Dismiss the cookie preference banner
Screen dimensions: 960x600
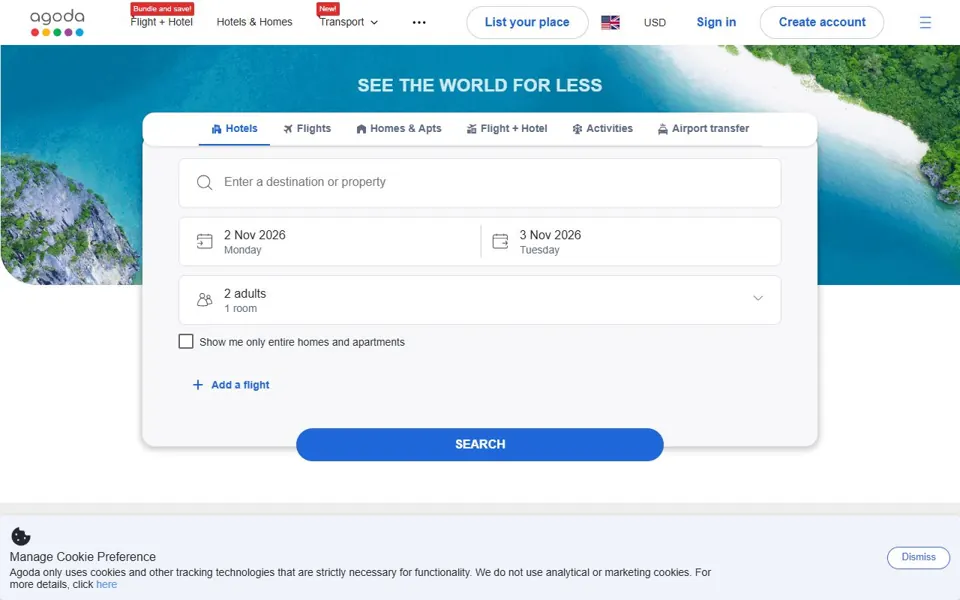pyautogui.click(x=918, y=557)
